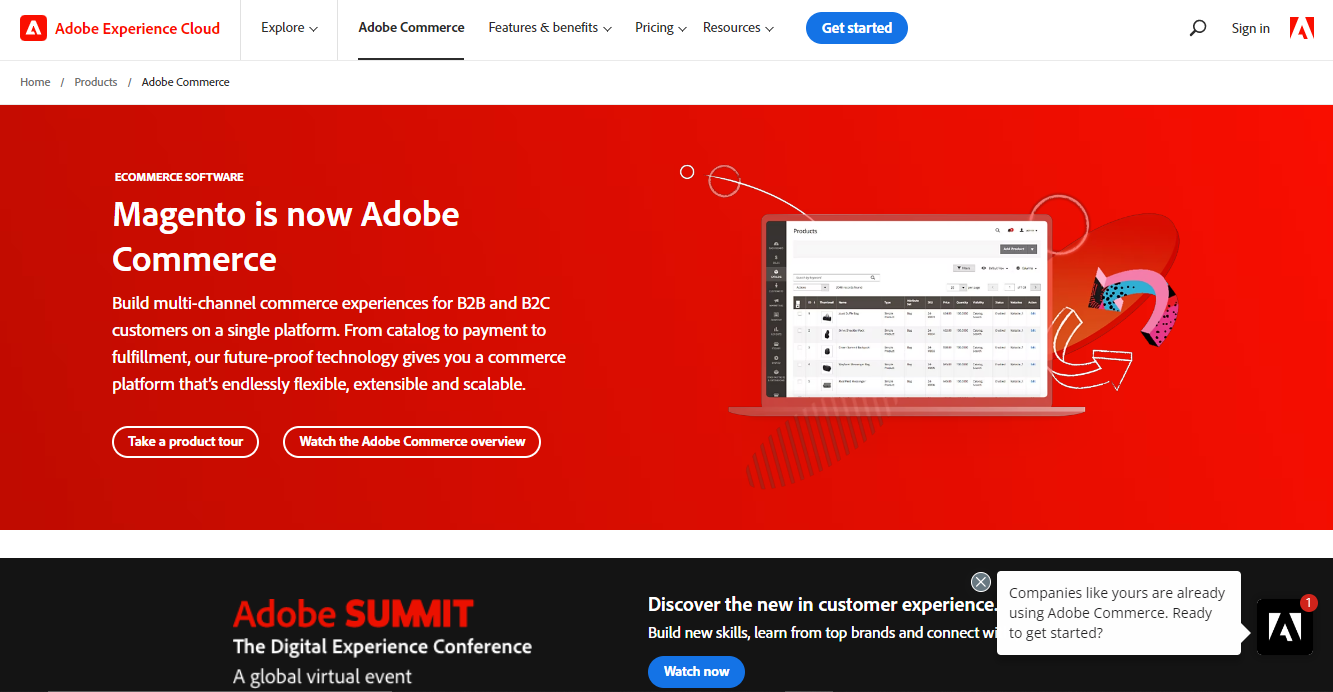Click the Sign in link
The width and height of the screenshot is (1333, 692).
(x=1251, y=28)
